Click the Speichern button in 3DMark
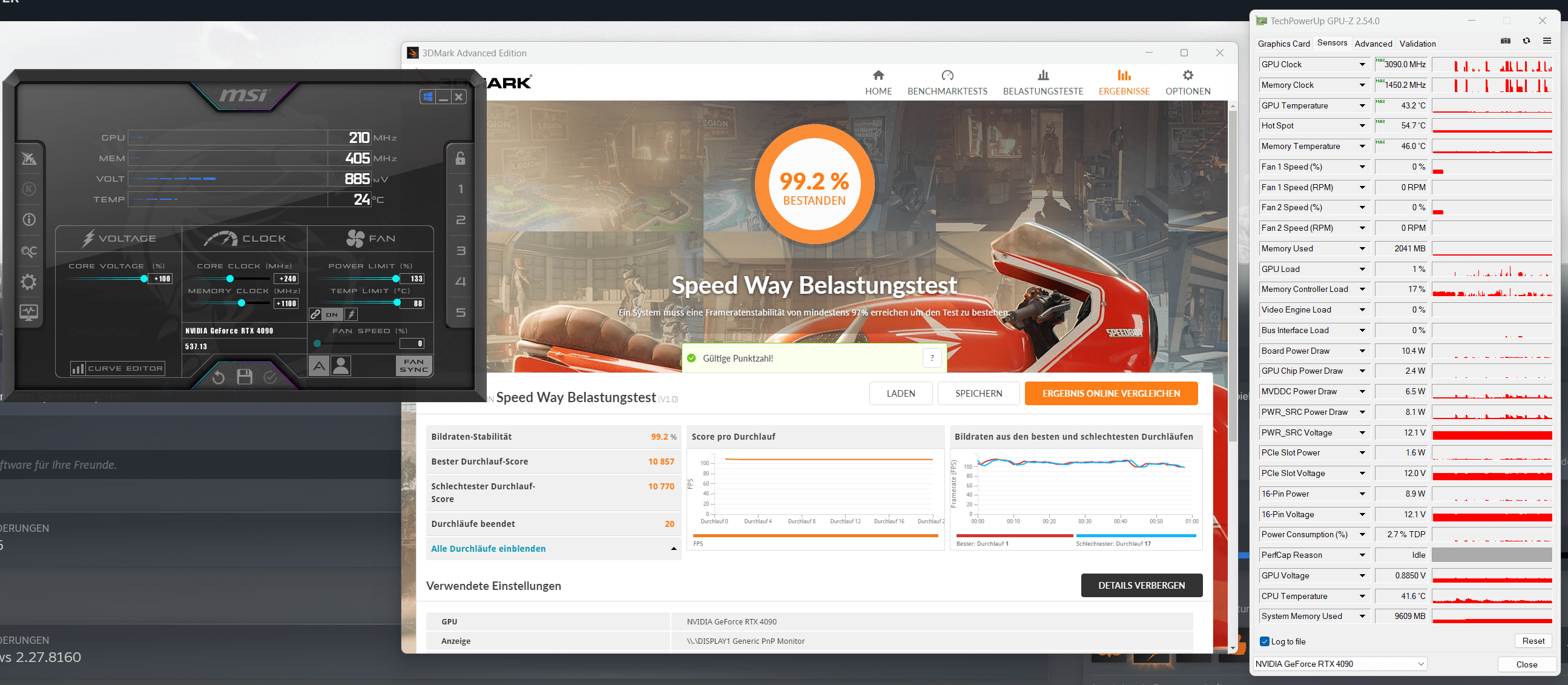 (978, 393)
